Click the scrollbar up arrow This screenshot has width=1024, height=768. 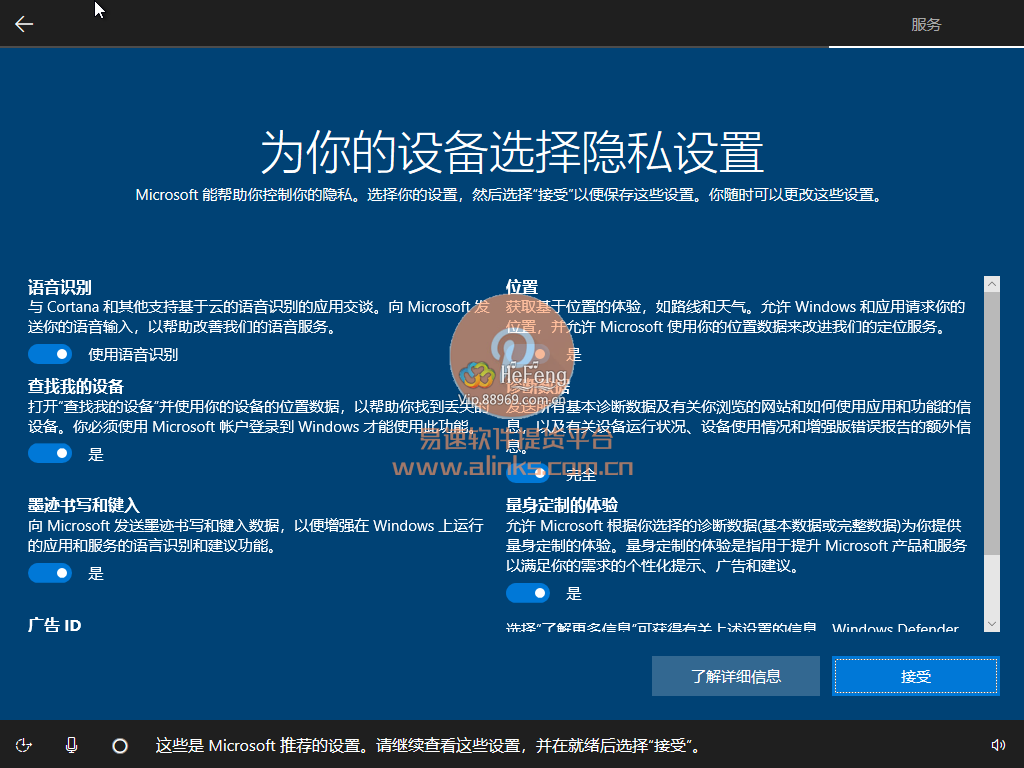tap(992, 283)
